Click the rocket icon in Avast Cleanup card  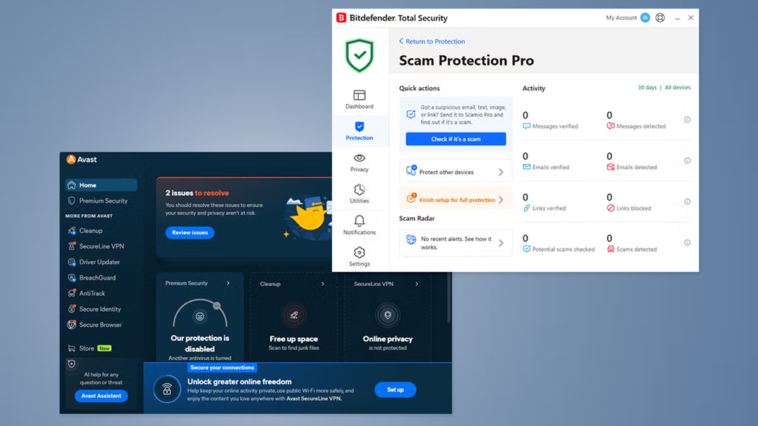(293, 315)
